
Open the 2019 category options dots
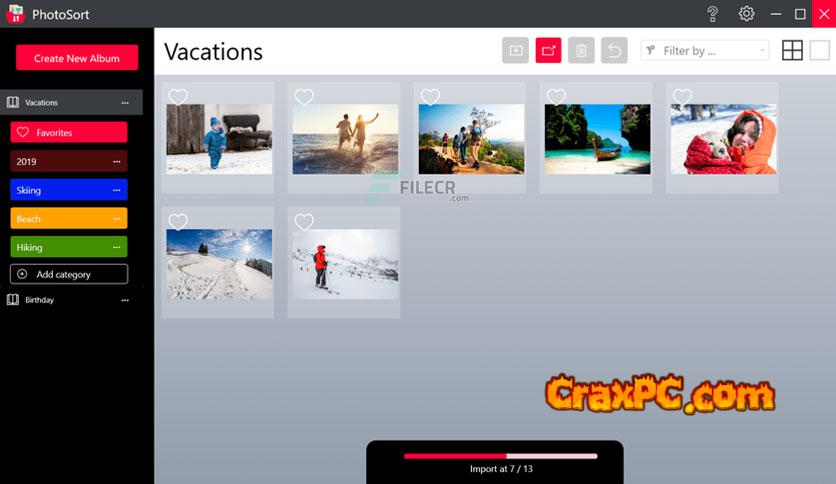(117, 162)
